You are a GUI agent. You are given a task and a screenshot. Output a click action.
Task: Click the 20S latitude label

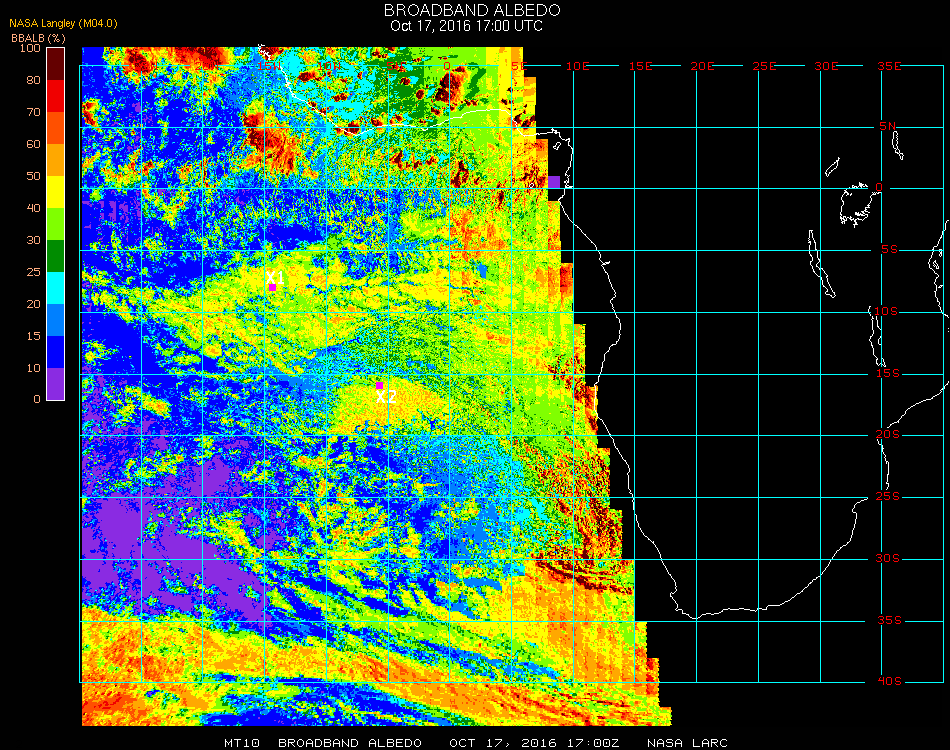point(888,434)
